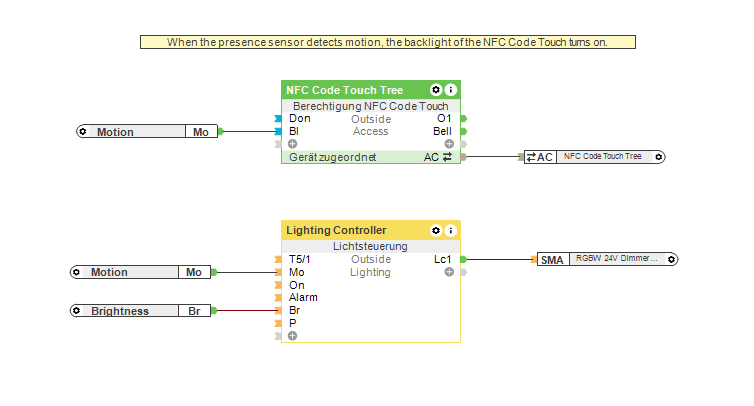Open gear icon on Lighting Controller block header
754x406 pixels.
click(x=436, y=230)
